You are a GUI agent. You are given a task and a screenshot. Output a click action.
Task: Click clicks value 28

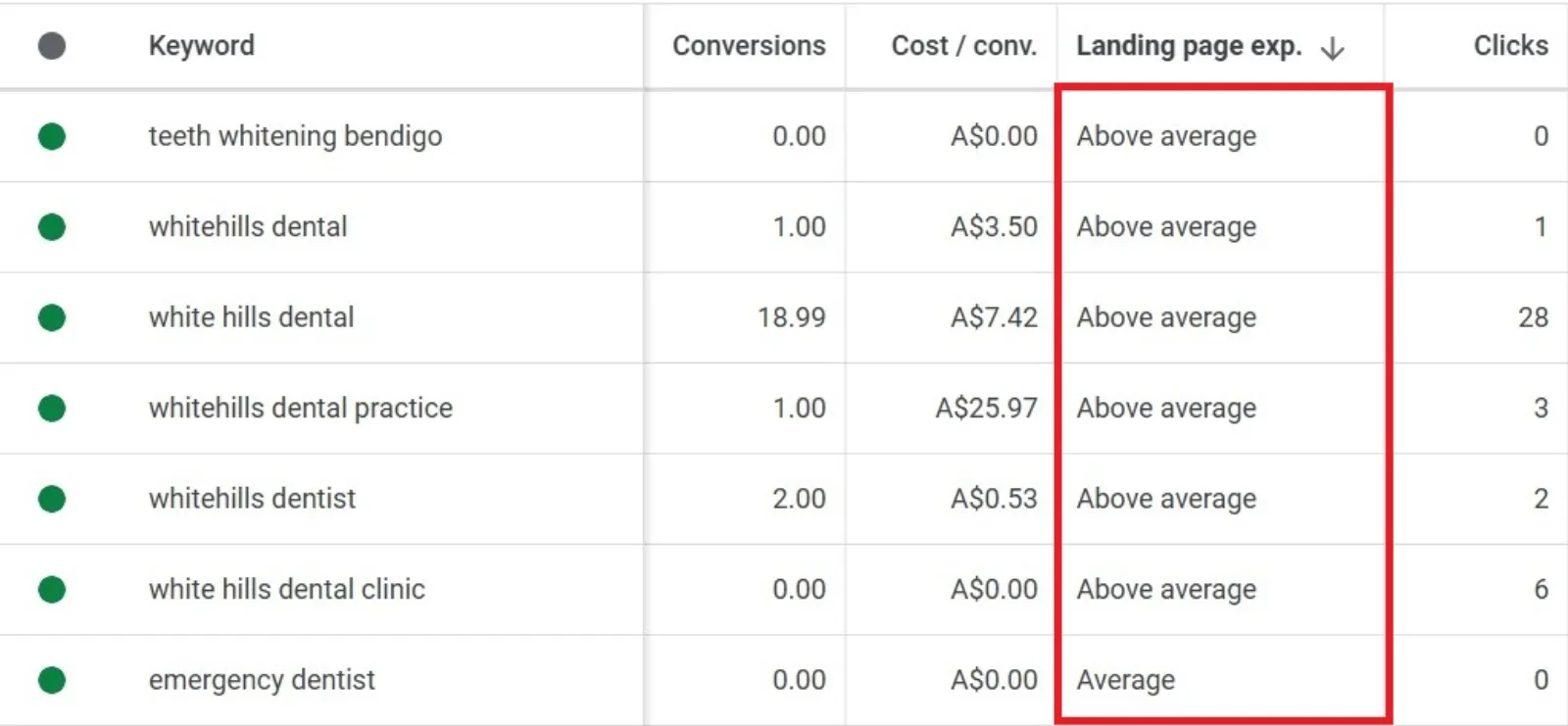[1534, 317]
